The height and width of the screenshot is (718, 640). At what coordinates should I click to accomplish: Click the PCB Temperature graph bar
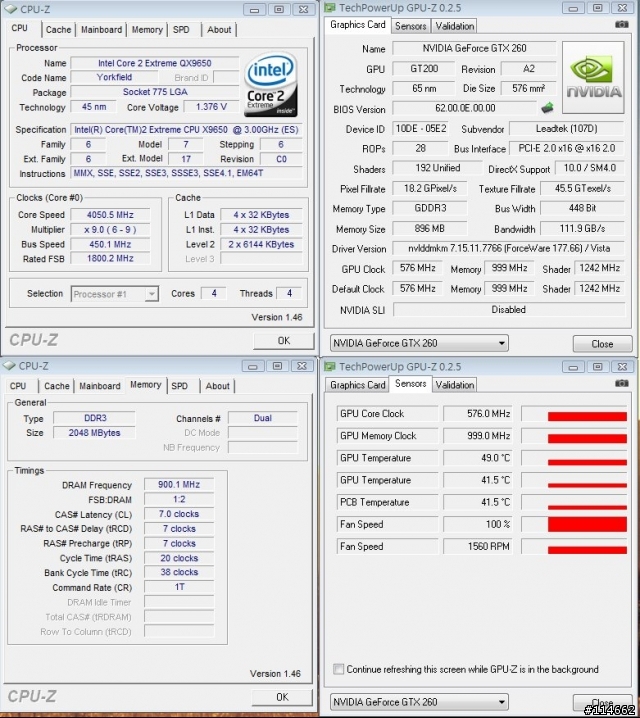tap(587, 507)
